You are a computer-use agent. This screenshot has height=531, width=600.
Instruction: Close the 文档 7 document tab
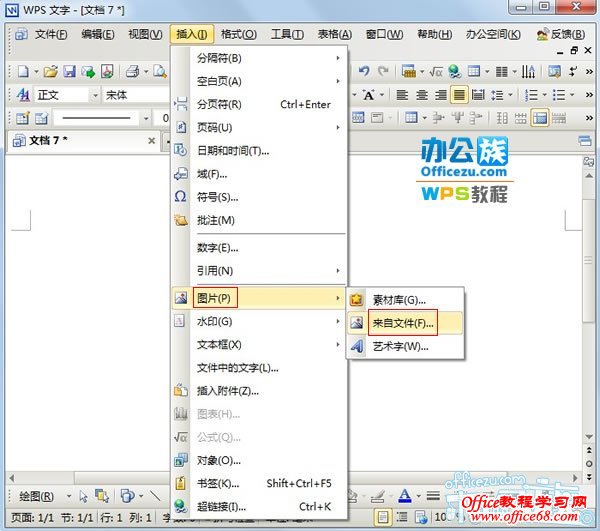152,141
